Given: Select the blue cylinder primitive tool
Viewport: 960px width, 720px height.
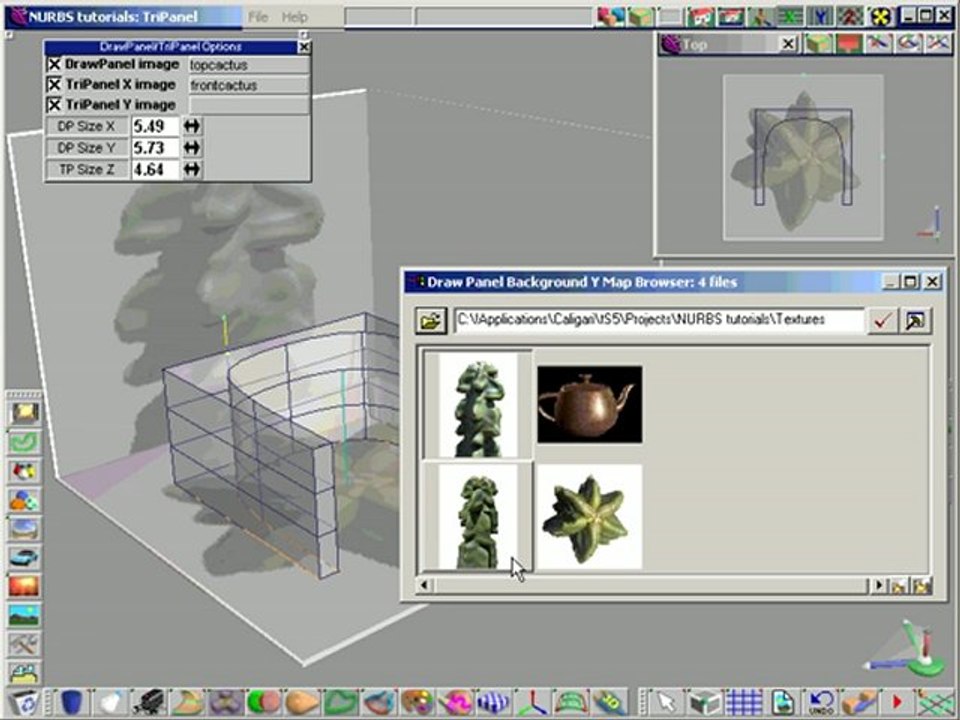Looking at the screenshot, I should point(72,702).
